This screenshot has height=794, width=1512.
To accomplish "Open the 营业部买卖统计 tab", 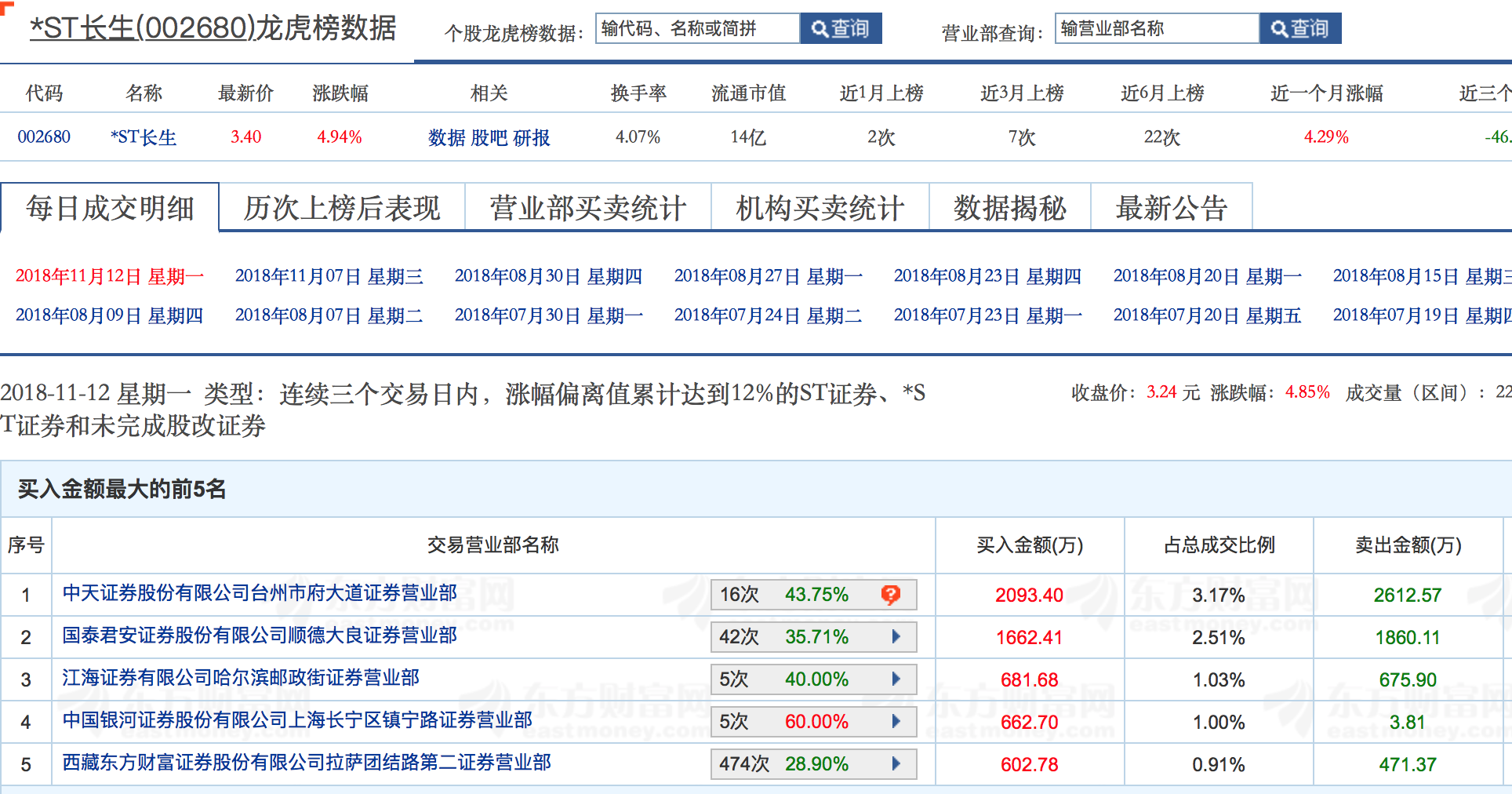I will pos(588,209).
